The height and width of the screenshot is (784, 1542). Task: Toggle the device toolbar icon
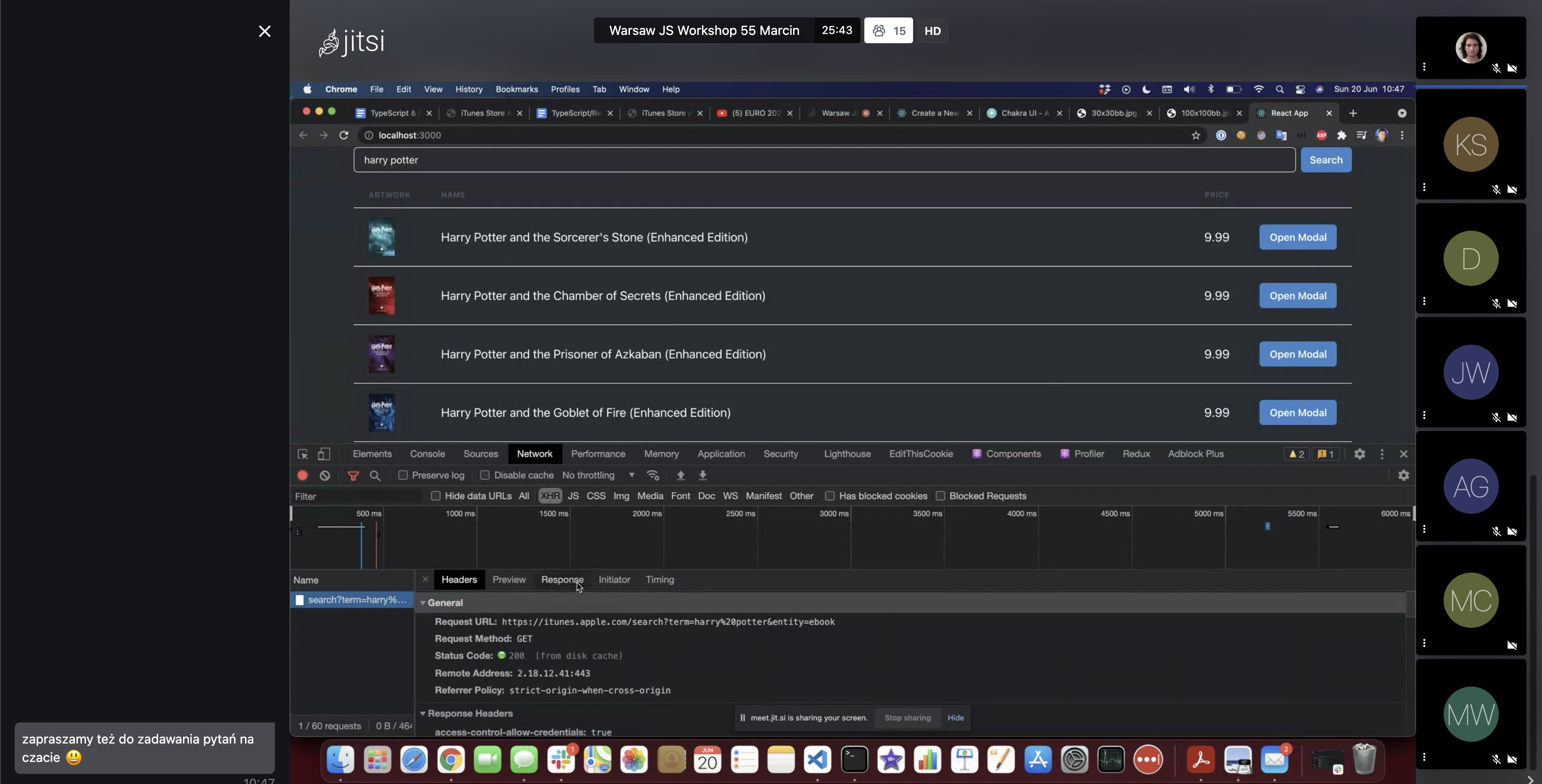click(x=324, y=454)
